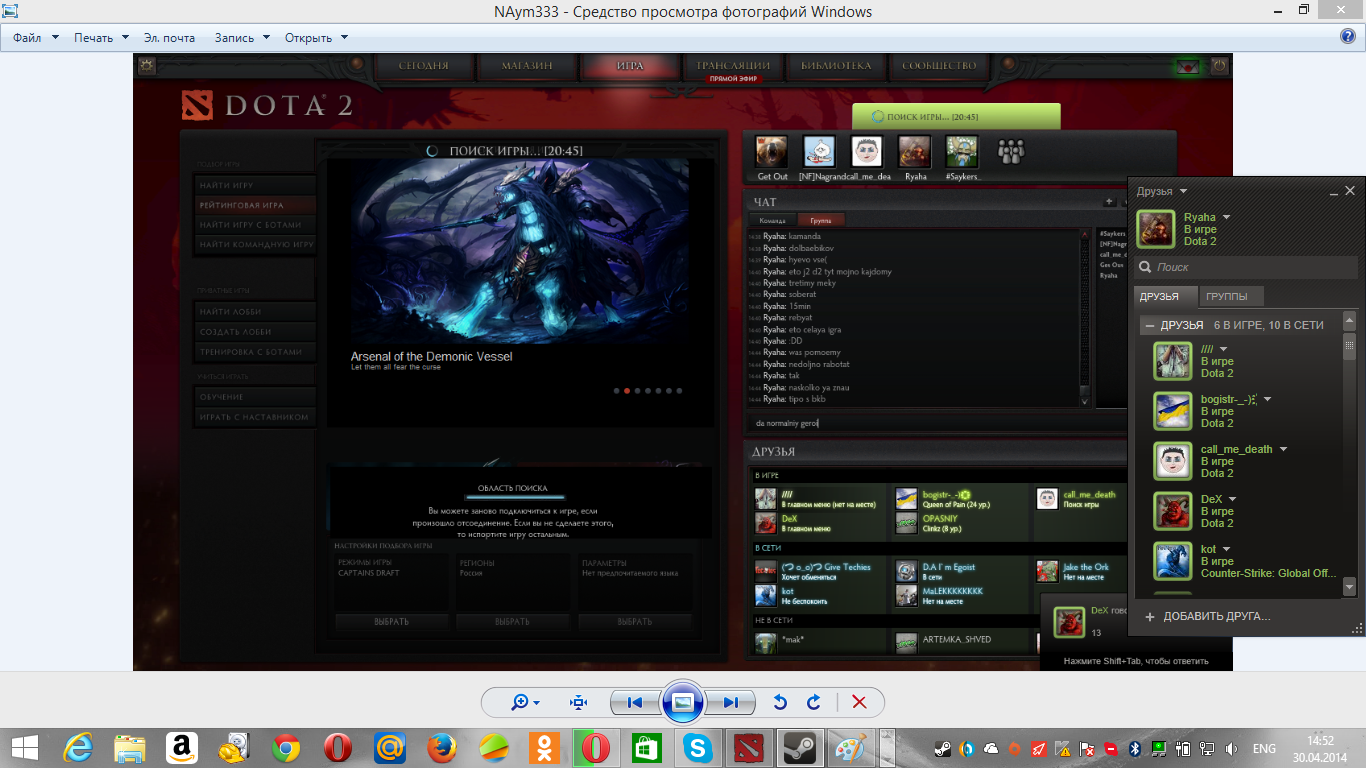The width and height of the screenshot is (1366, 768).
Task: Go to next photo in viewer
Action: tap(731, 702)
